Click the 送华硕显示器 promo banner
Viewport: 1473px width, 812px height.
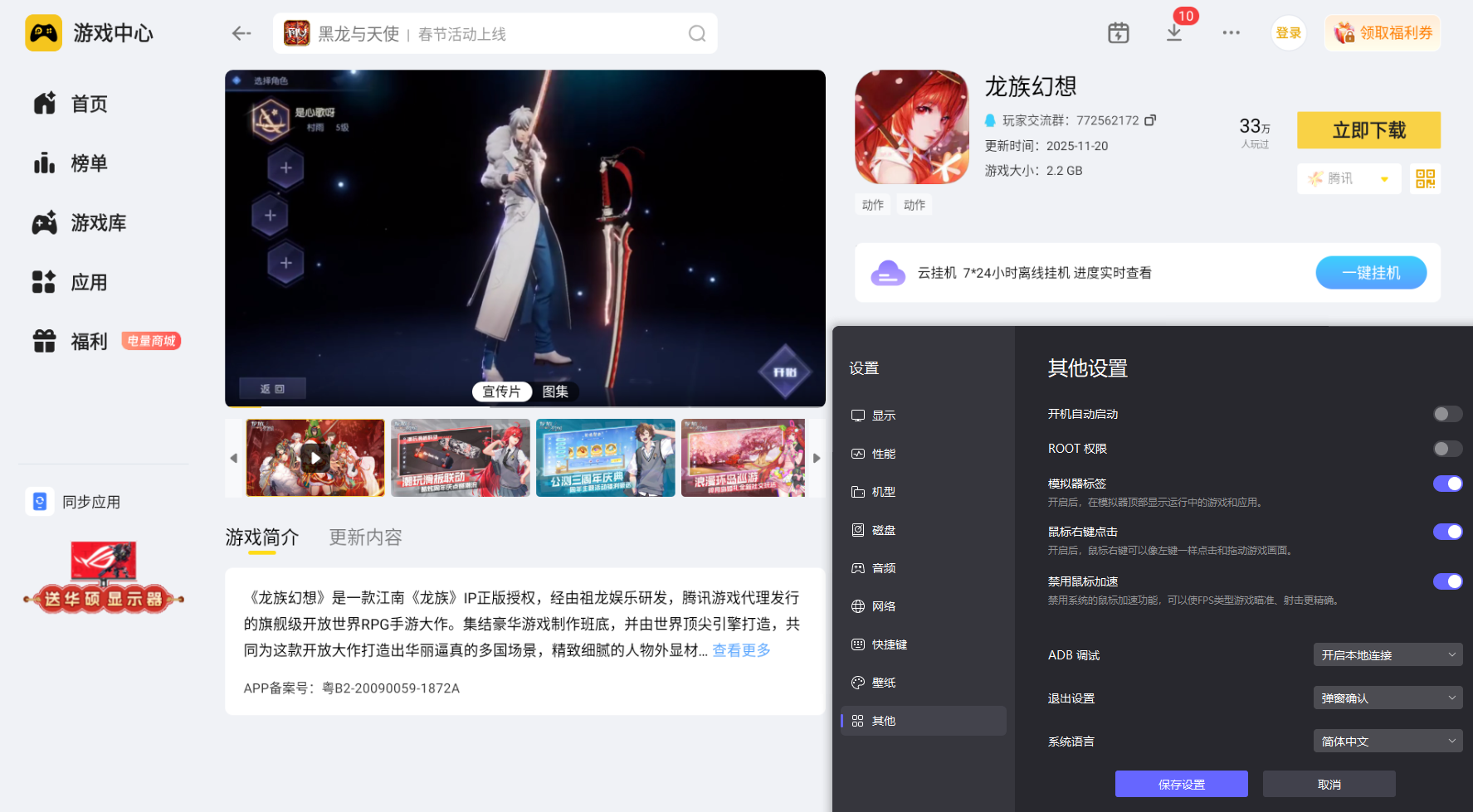pos(104,577)
